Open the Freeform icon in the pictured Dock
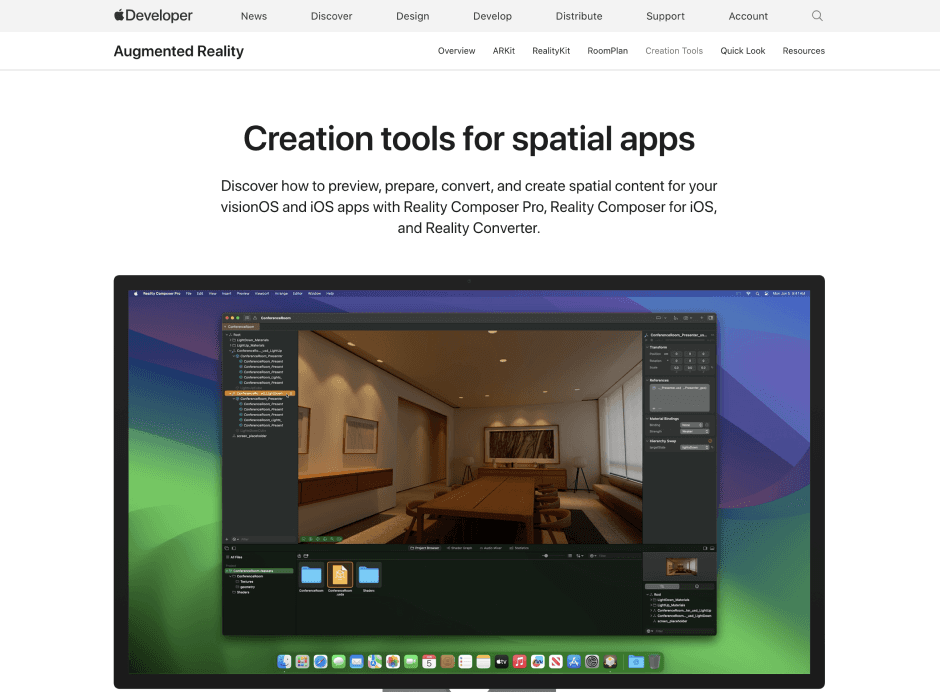 coord(538,661)
